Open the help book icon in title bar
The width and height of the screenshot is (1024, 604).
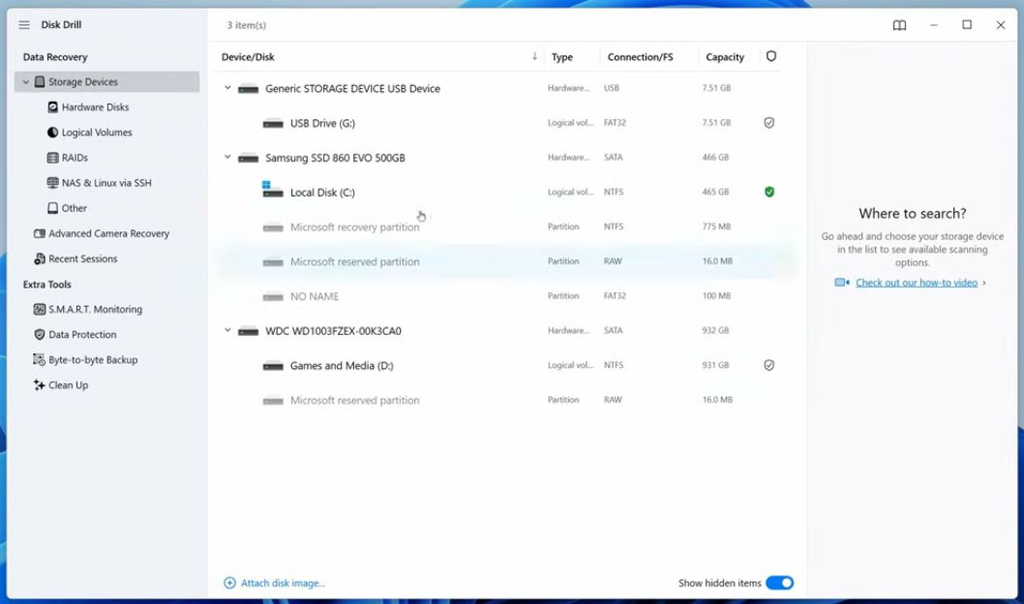point(899,25)
